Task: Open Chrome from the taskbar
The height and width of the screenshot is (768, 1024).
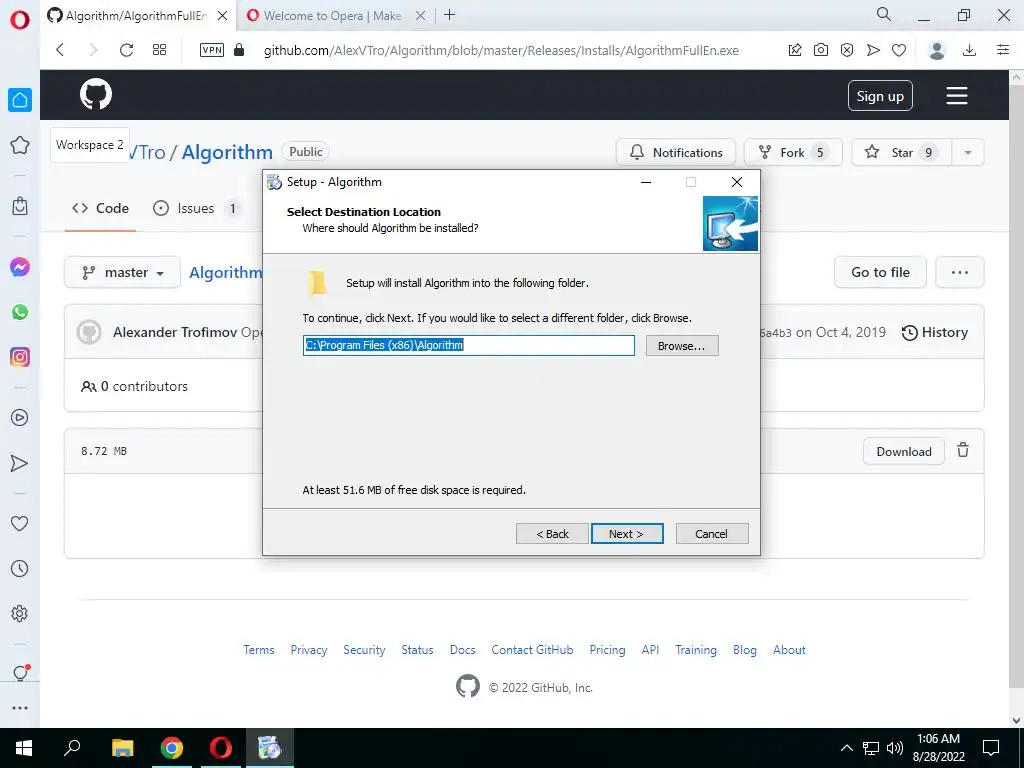Action: pyautogui.click(x=172, y=748)
